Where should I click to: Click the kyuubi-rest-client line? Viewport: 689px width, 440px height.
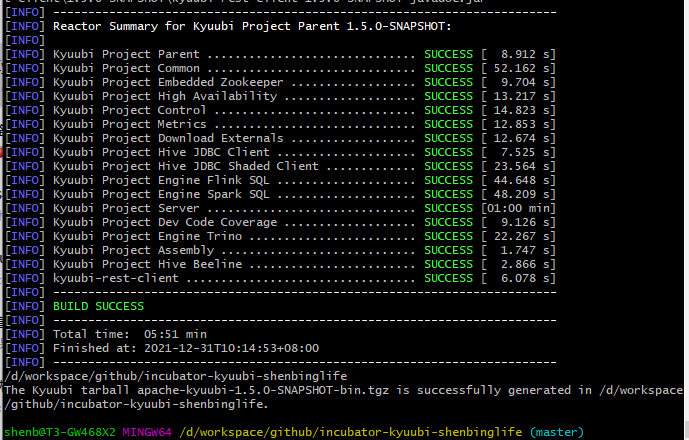280,279
